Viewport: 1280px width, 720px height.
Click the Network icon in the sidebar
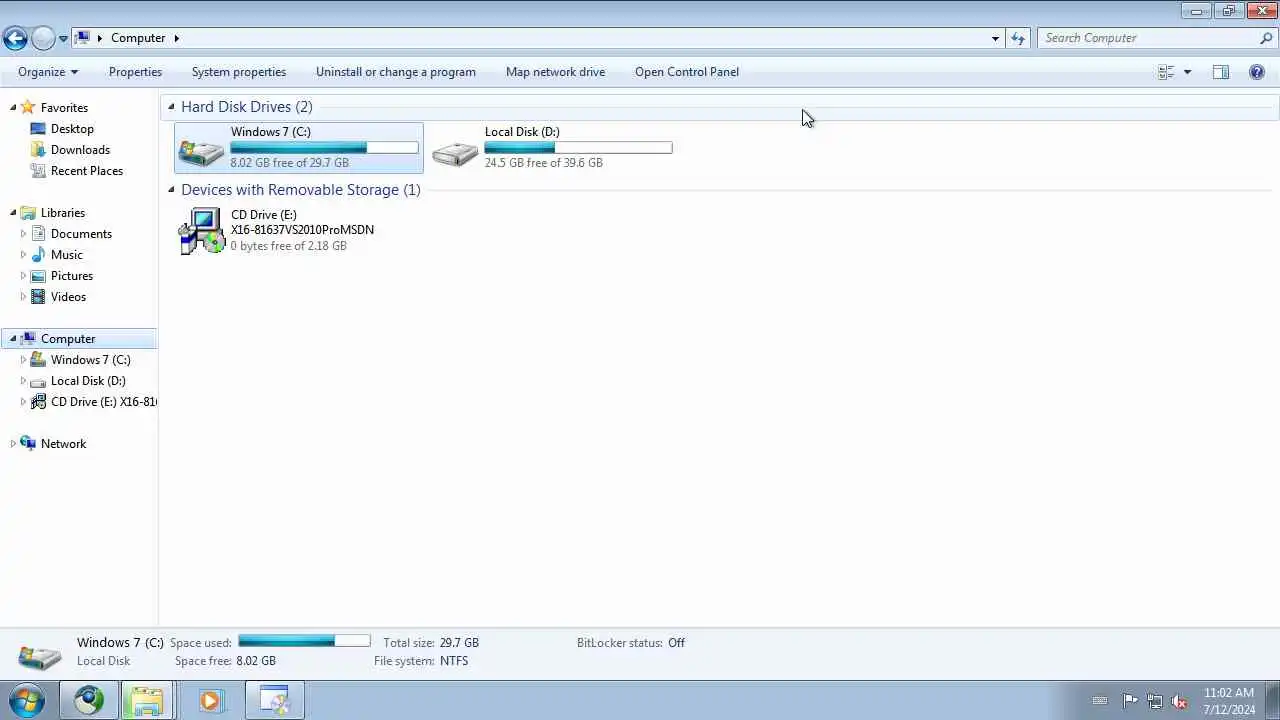click(28, 444)
